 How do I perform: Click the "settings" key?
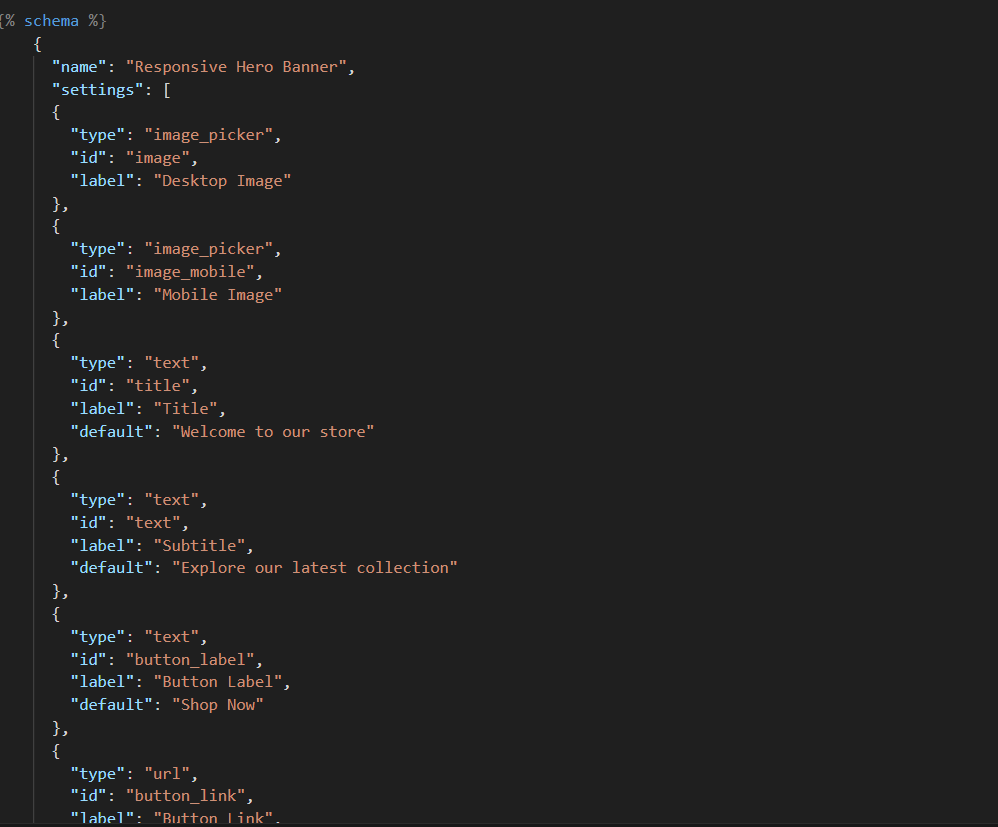coord(98,90)
